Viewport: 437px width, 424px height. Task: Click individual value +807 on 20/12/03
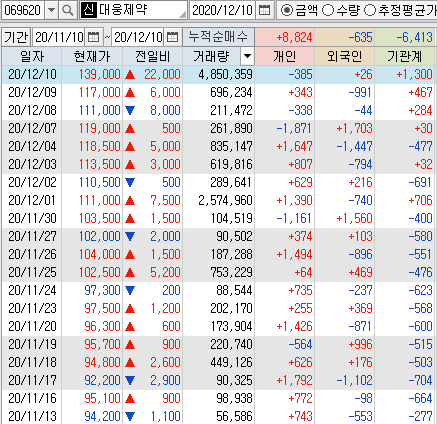tap(300, 164)
